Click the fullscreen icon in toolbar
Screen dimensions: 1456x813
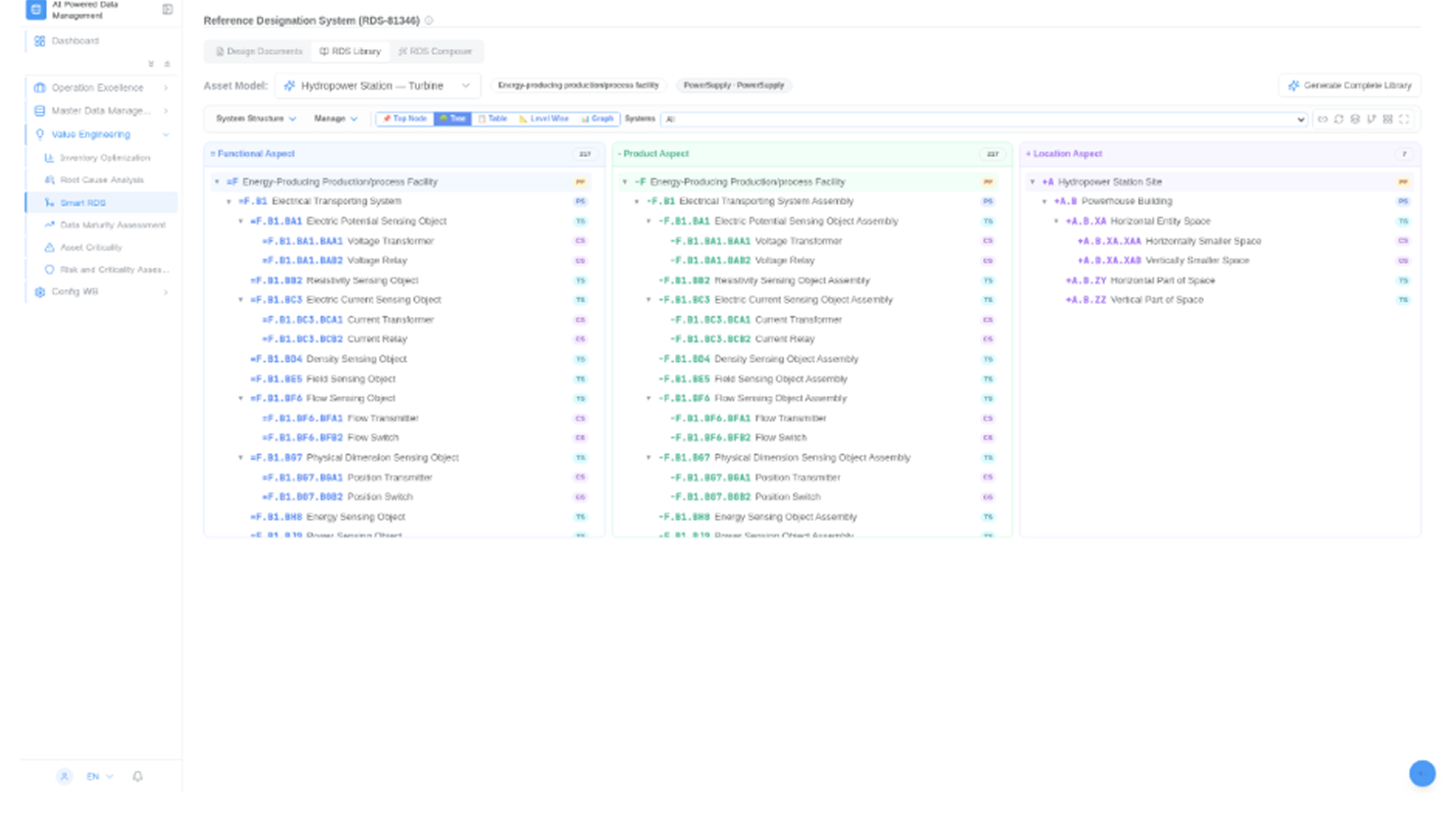pos(1404,119)
